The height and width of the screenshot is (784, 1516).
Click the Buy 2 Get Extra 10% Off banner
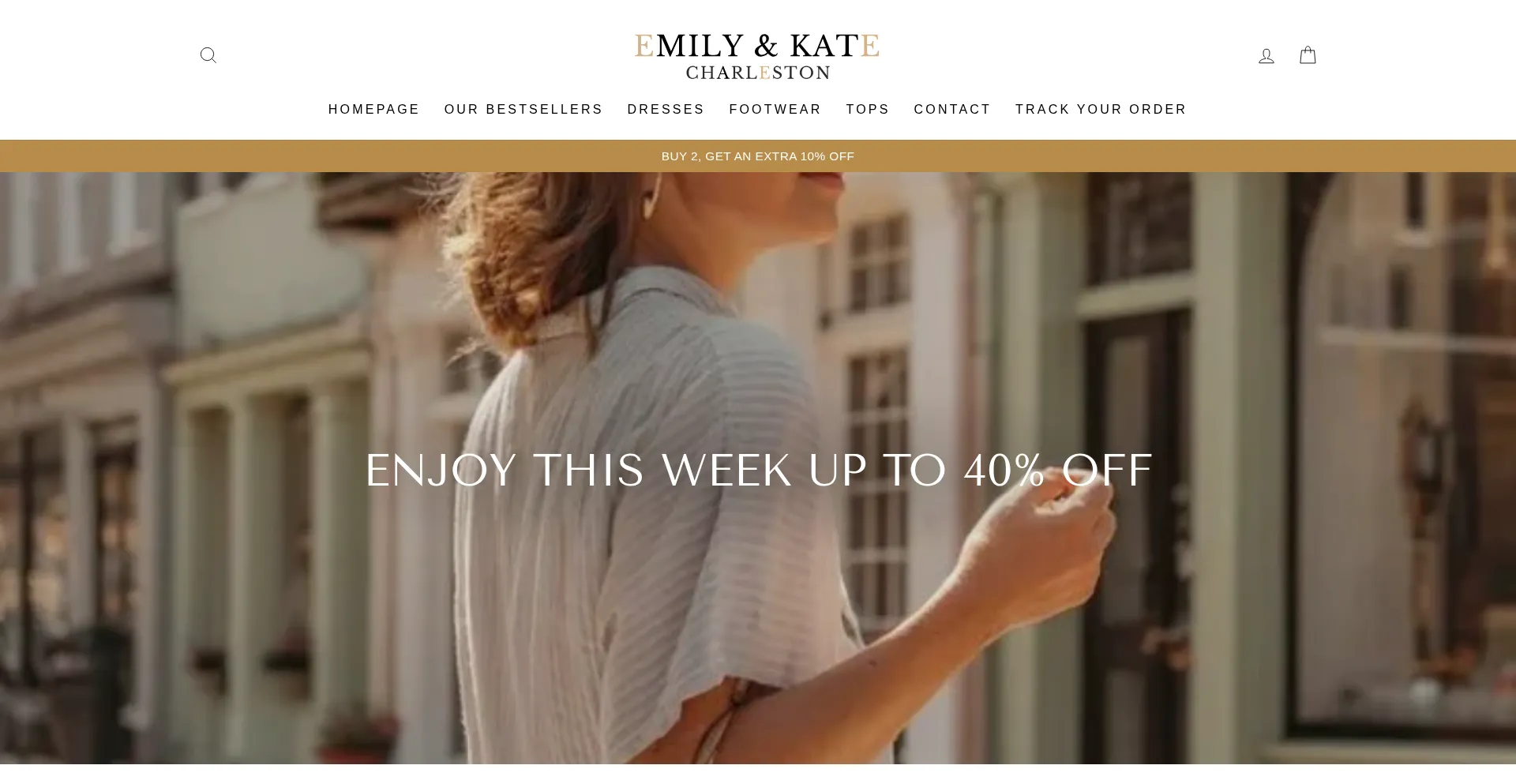click(758, 156)
